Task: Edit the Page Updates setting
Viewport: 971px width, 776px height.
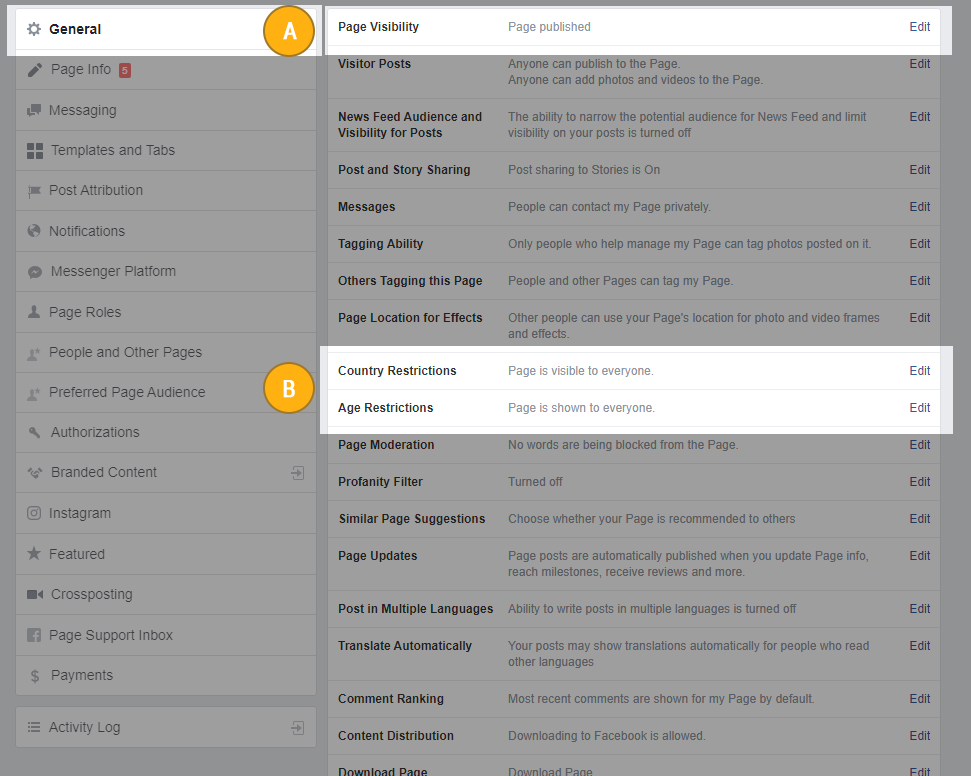Action: pos(920,556)
